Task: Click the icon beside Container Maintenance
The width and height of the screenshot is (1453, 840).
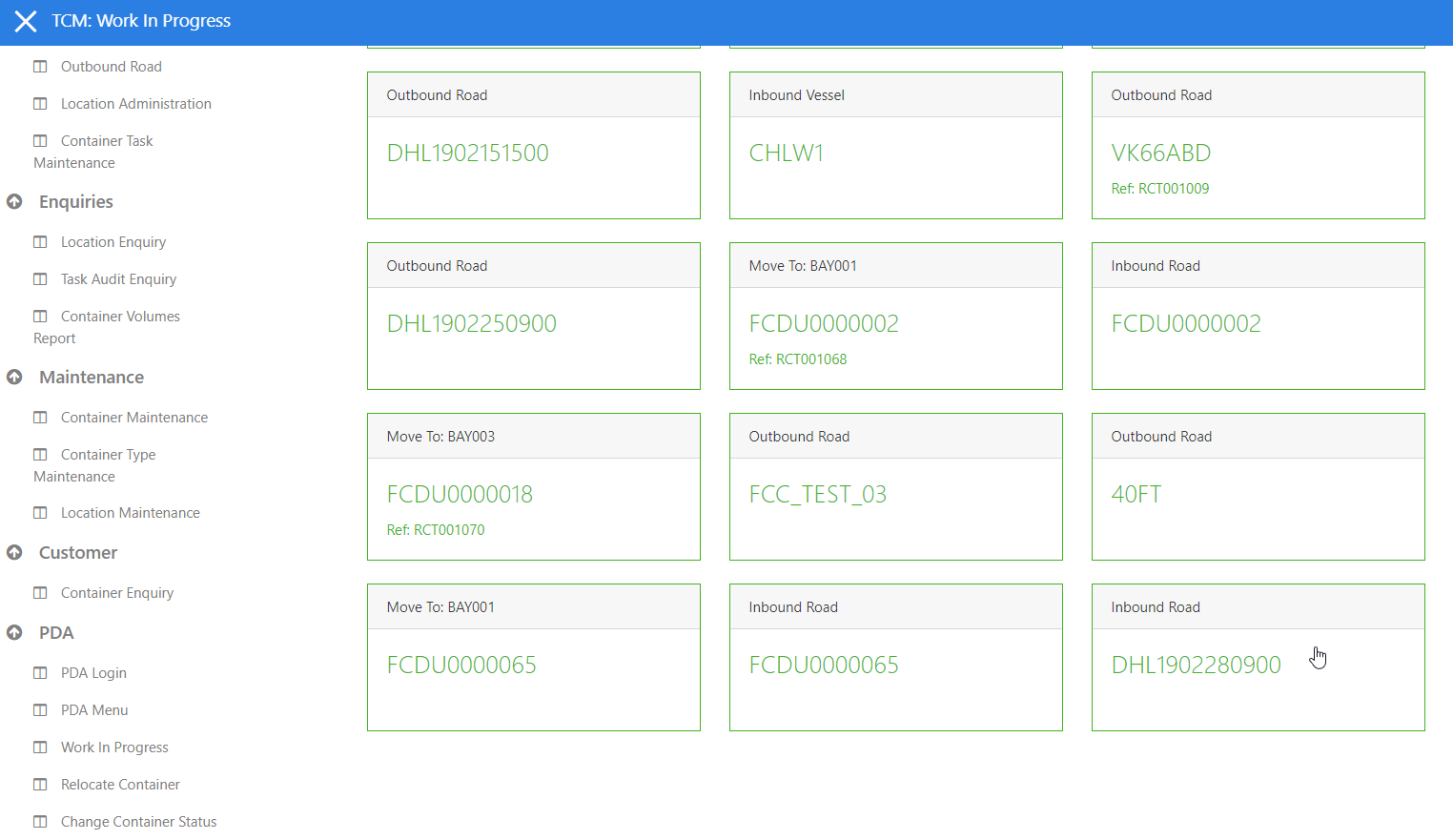Action: [x=40, y=418]
